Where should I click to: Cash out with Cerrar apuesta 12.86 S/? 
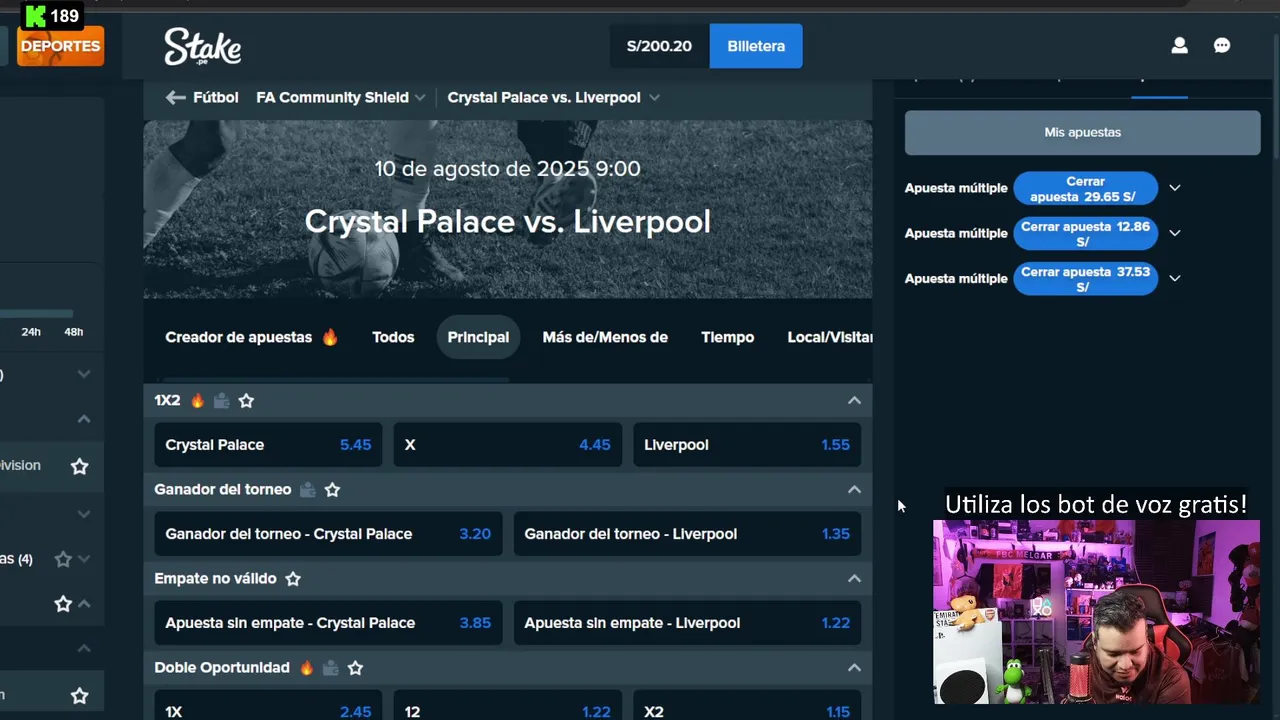coord(1085,233)
